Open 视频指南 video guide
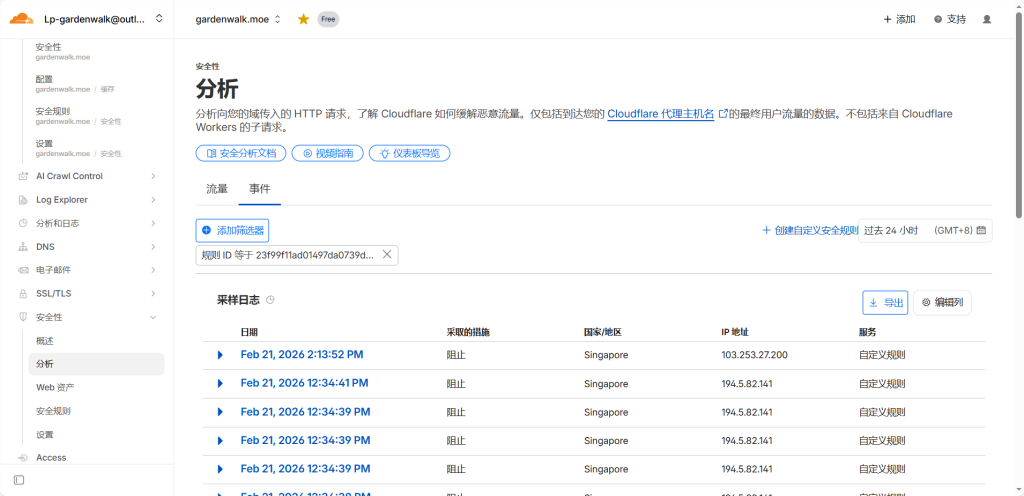 [327, 153]
